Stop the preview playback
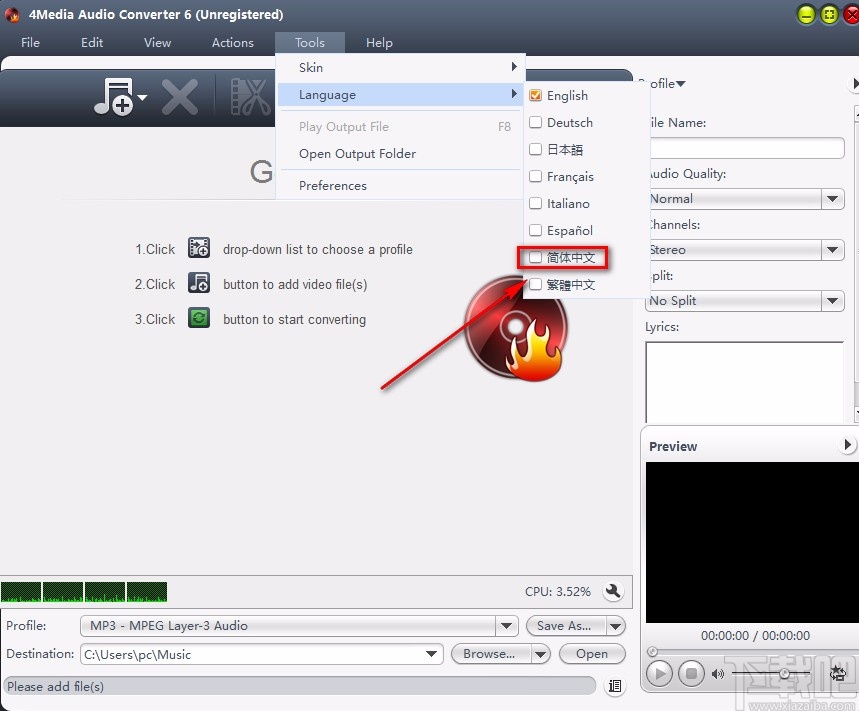Image resolution: width=859 pixels, height=711 pixels. (691, 673)
